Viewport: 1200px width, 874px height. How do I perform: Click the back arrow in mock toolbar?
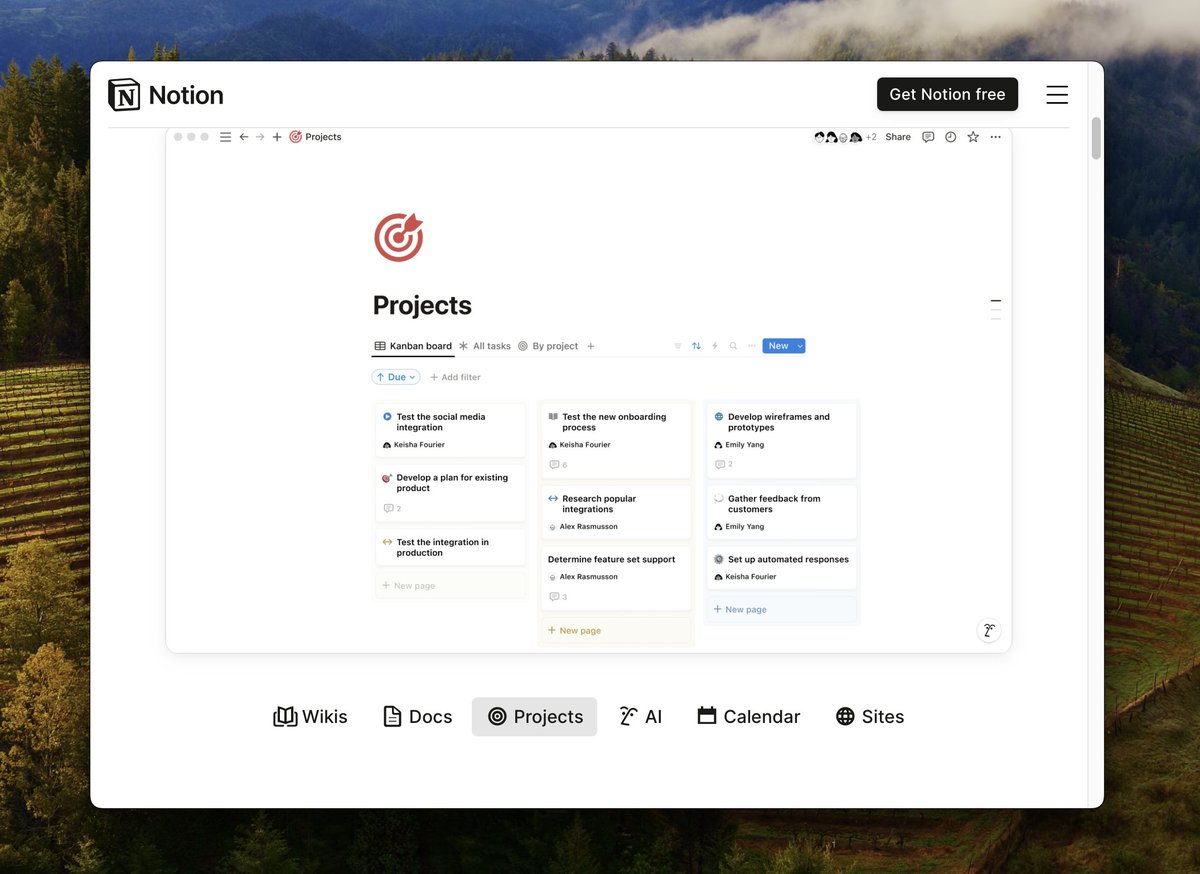(243, 137)
